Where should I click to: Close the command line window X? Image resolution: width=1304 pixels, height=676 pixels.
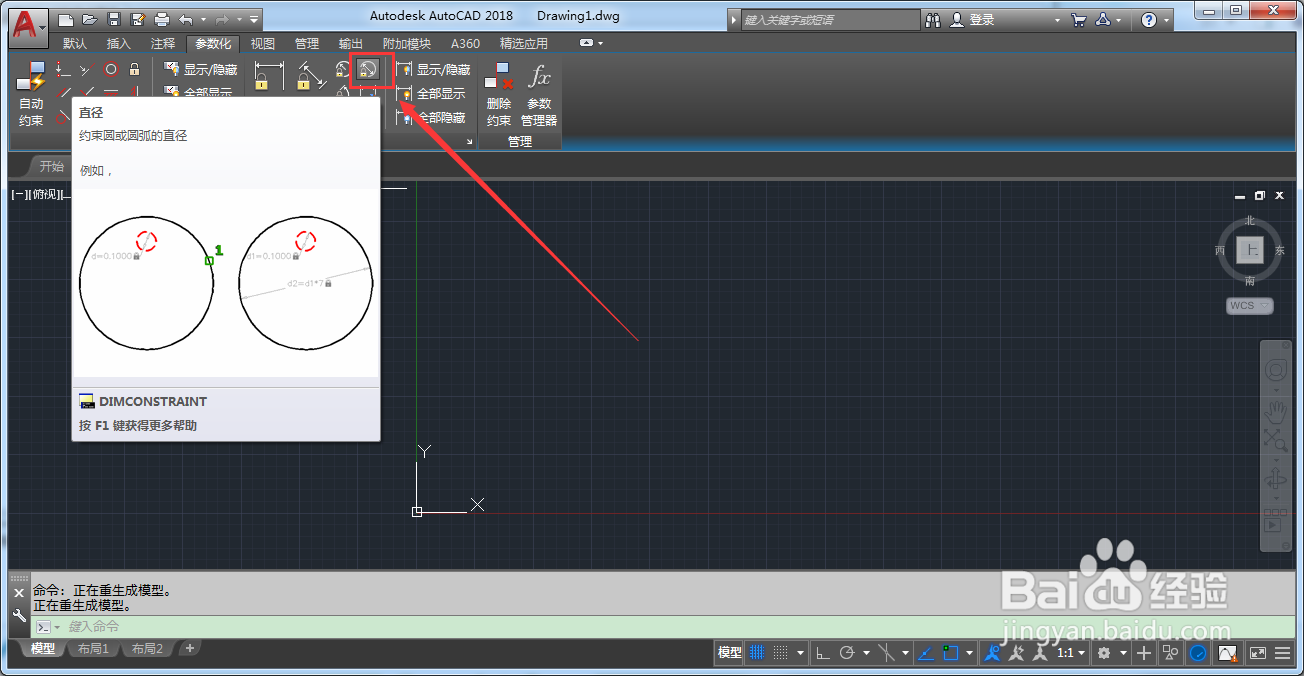(19, 593)
